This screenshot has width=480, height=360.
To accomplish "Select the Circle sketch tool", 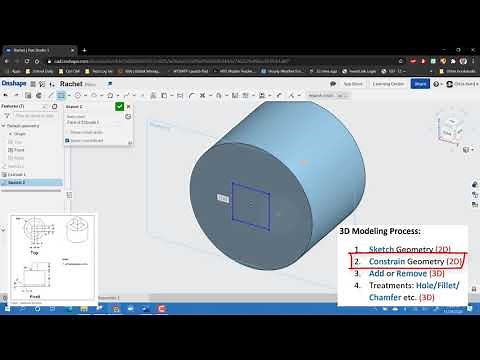I will pyautogui.click(x=78, y=96).
